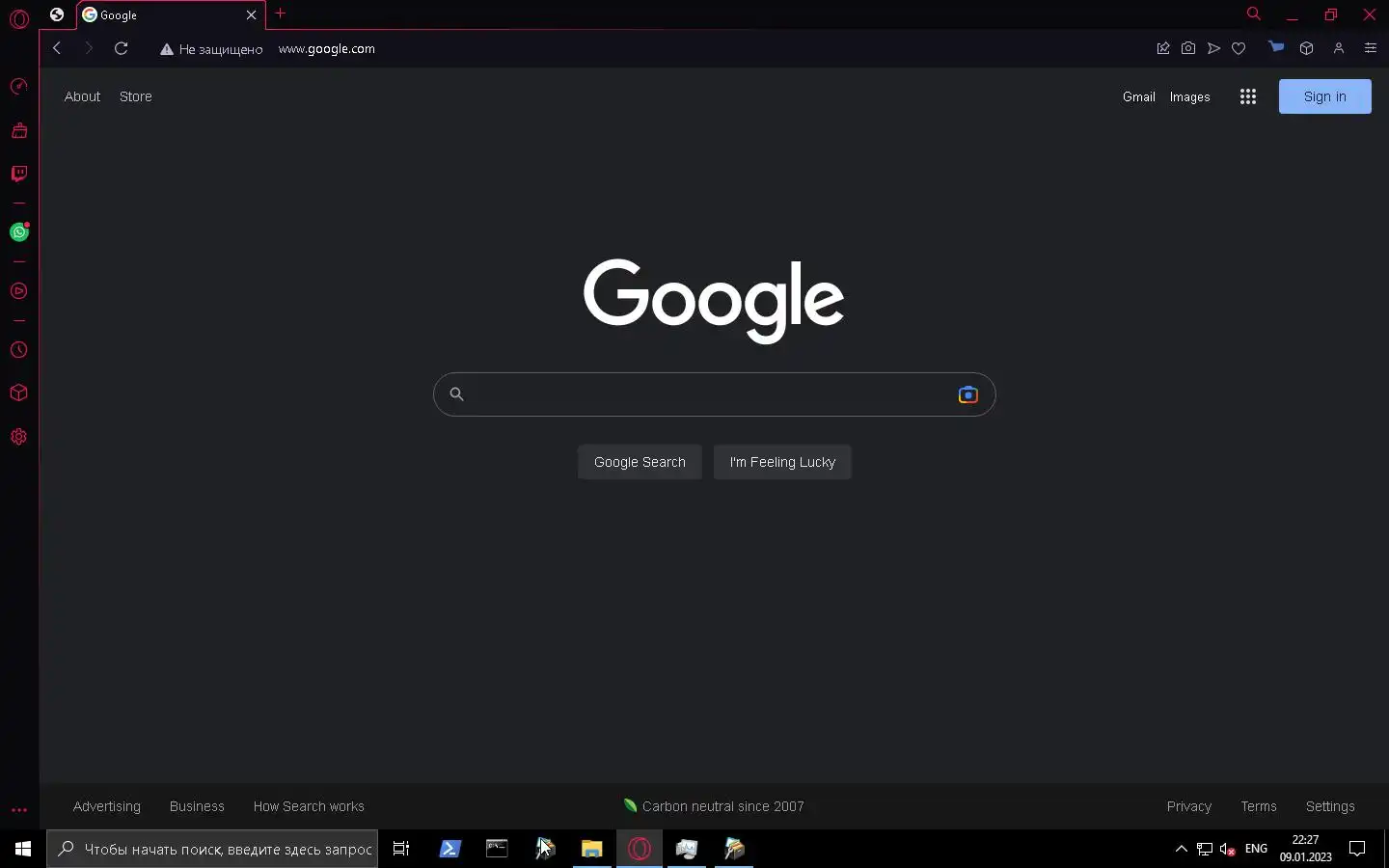Click the 'Не защищено' security warning badge
This screenshot has width=1389, height=868.
211,49
